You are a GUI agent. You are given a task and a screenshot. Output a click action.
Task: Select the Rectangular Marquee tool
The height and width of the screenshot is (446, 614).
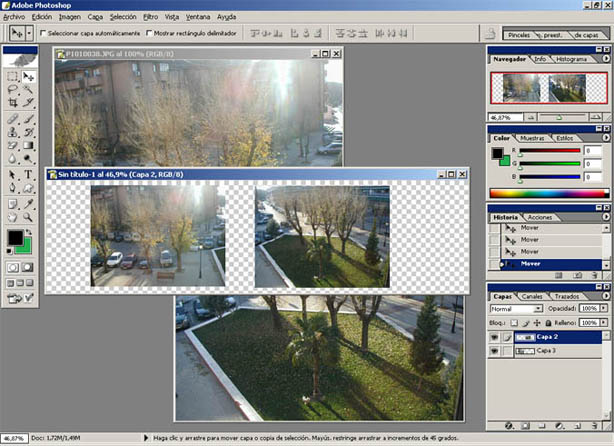point(13,76)
